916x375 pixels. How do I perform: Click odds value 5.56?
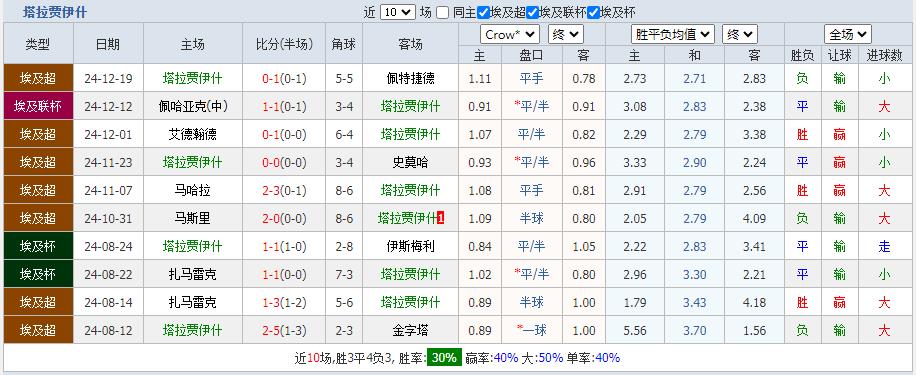(634, 331)
